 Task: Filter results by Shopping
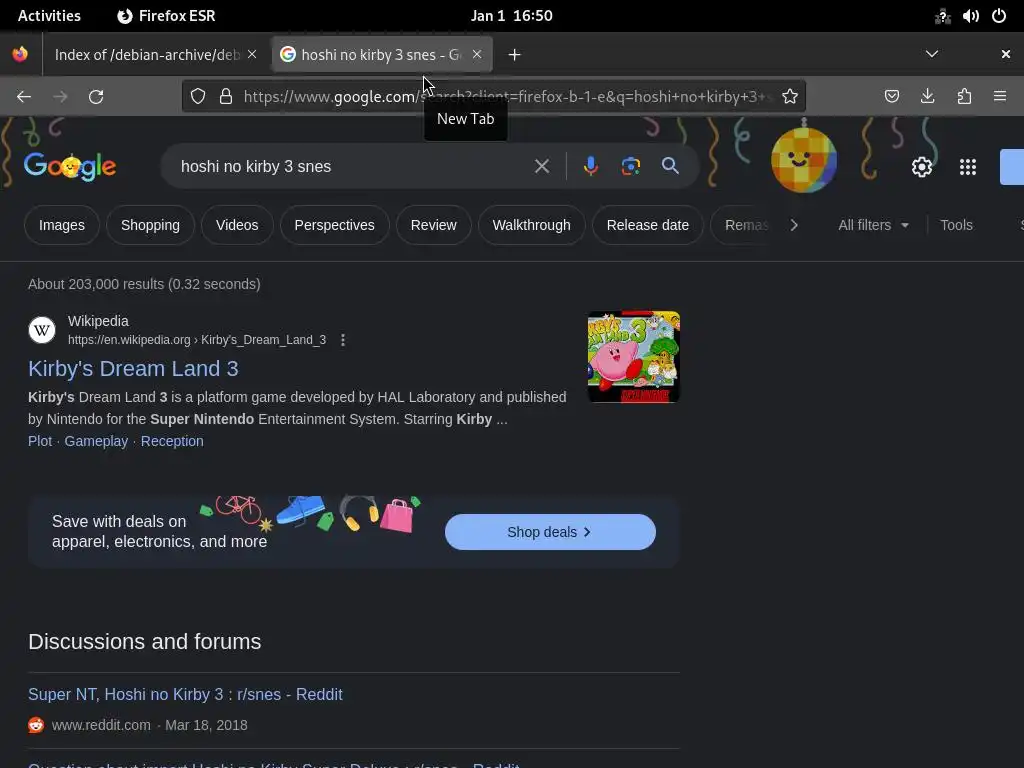click(150, 225)
